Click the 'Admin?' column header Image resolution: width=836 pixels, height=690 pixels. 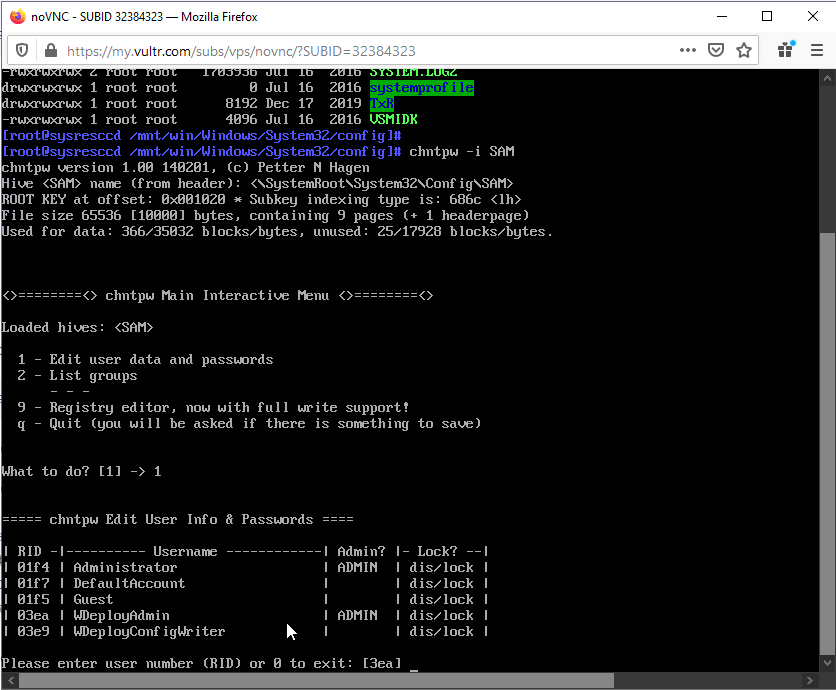361,551
